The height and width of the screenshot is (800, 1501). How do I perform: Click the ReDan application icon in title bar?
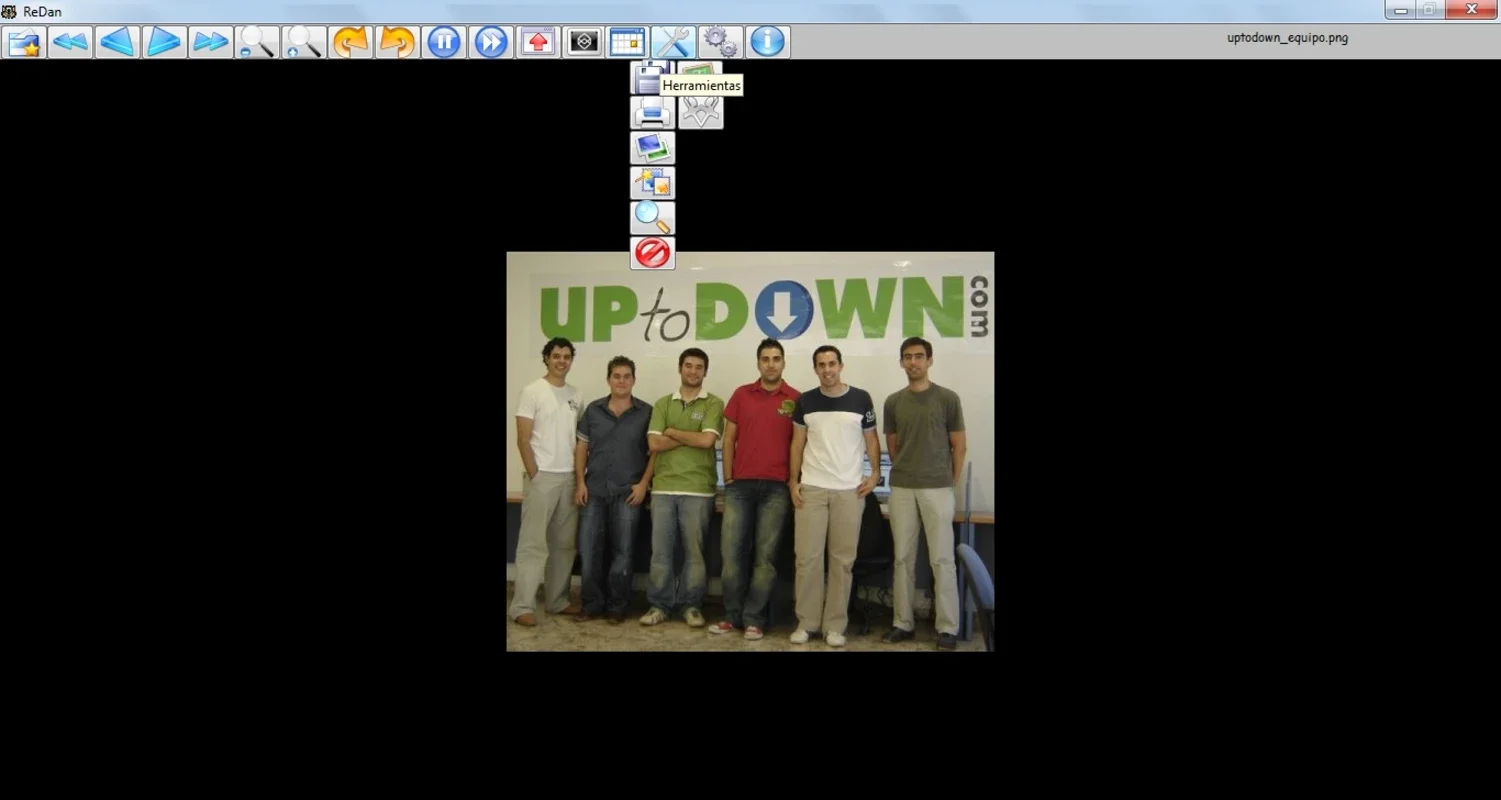click(x=9, y=12)
